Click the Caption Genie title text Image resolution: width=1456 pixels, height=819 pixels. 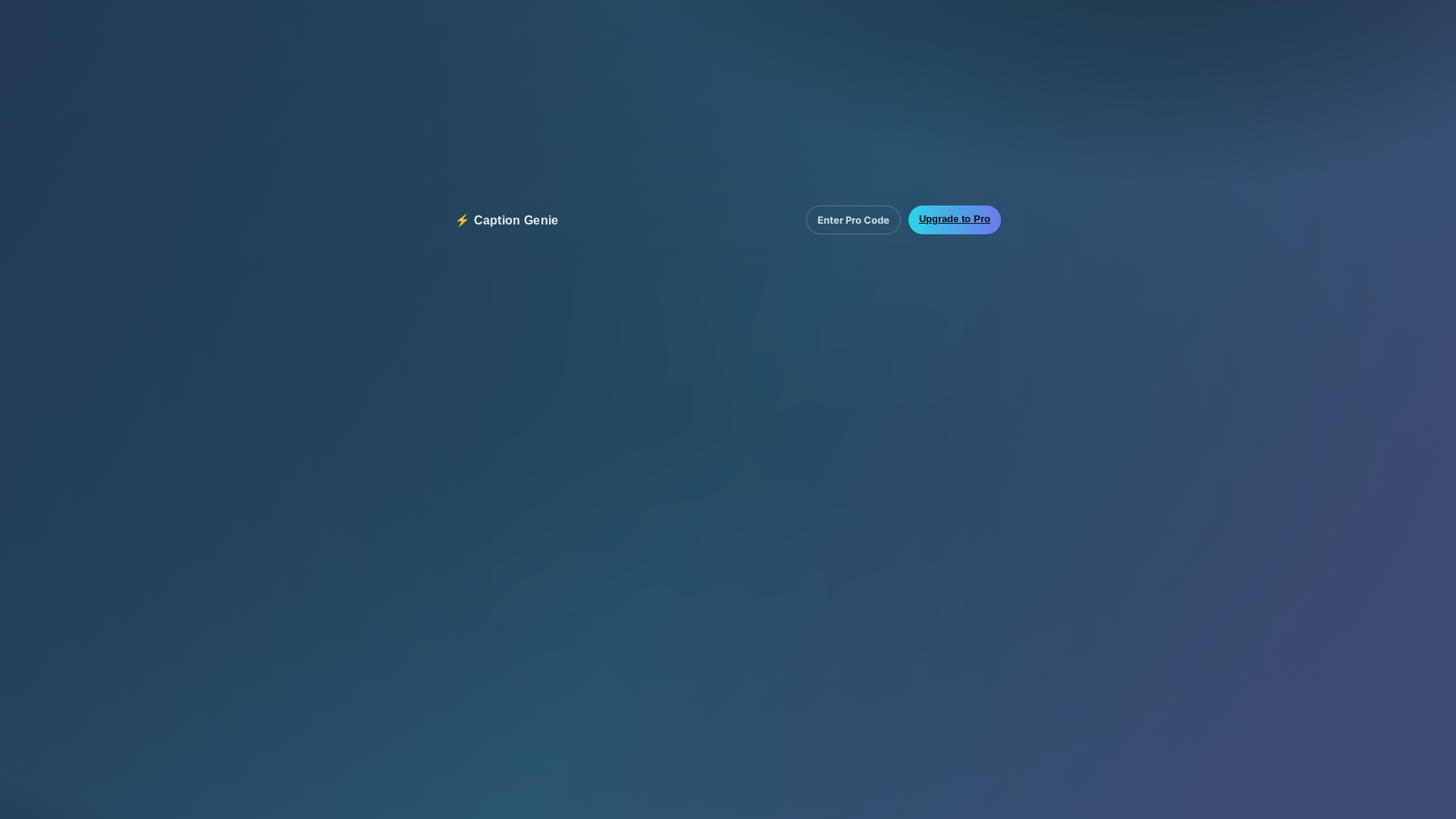[x=516, y=220]
